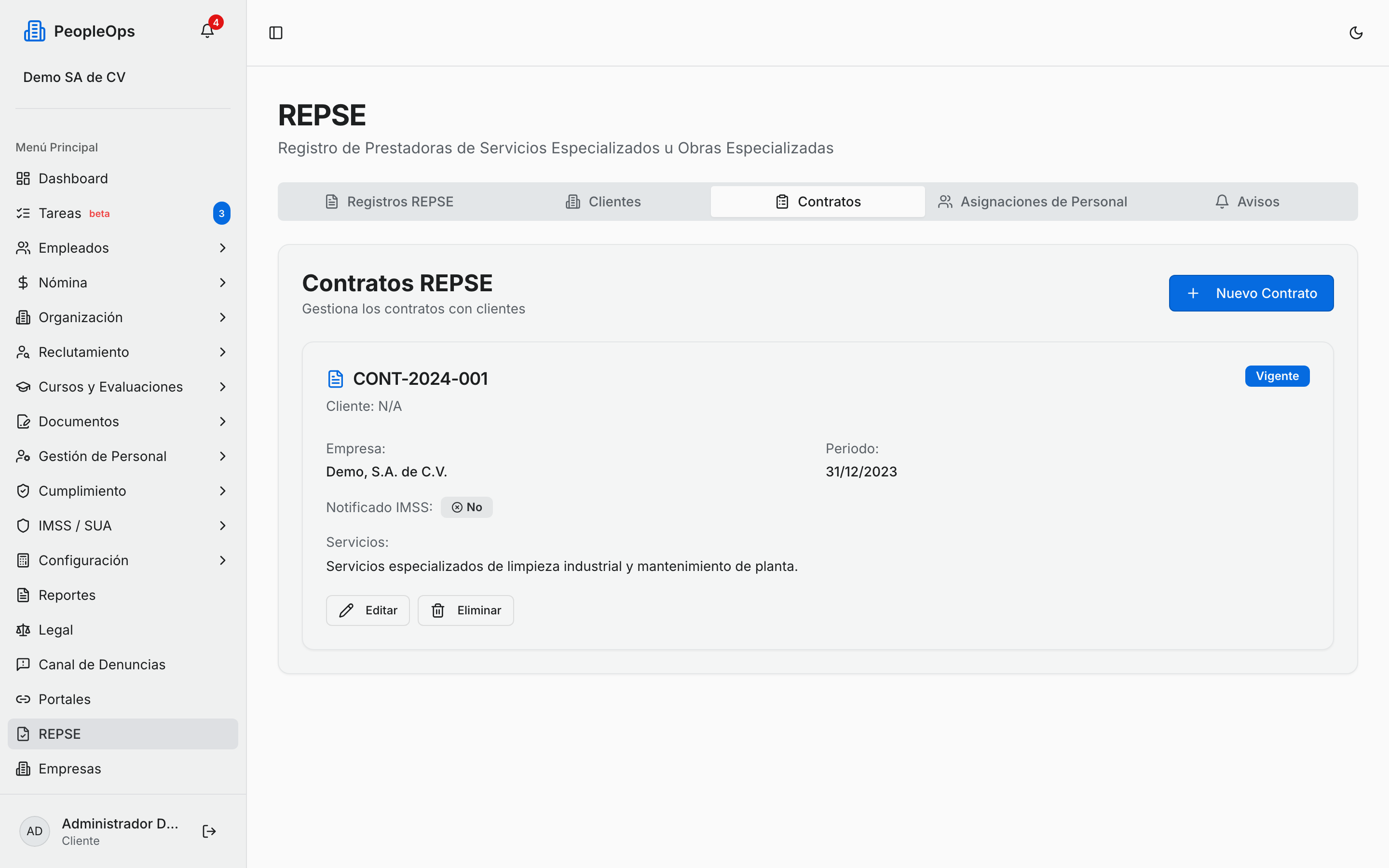Expand Gestión de Personal chevron
The width and height of the screenshot is (1389, 868).
tap(223, 456)
